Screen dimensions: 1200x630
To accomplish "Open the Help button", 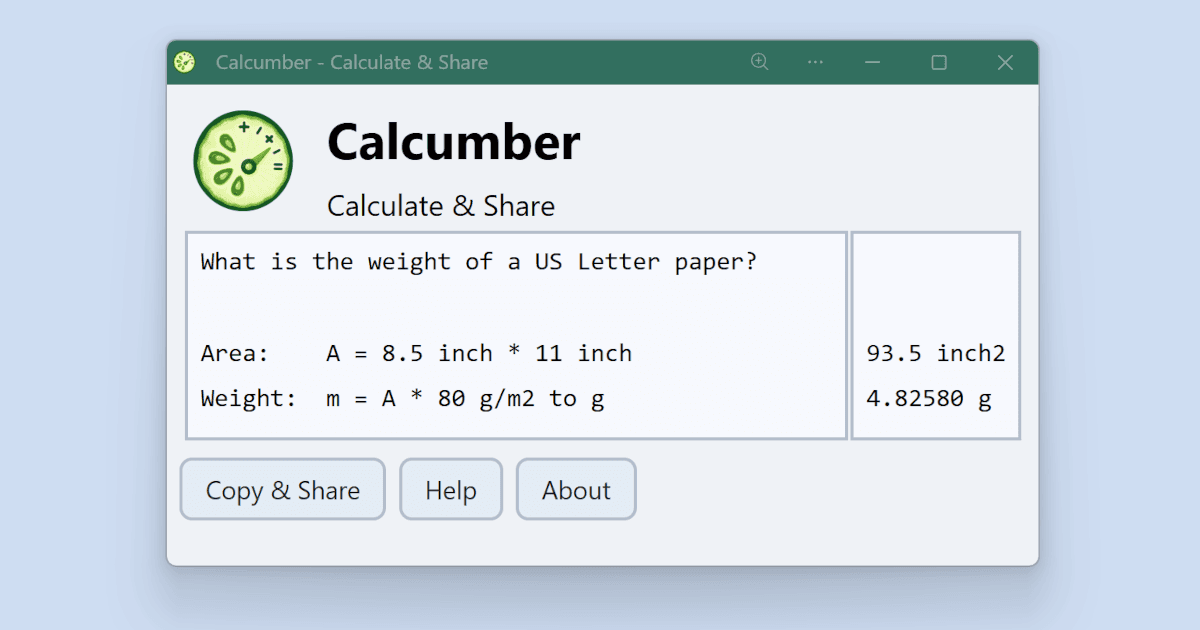I will (x=451, y=490).
